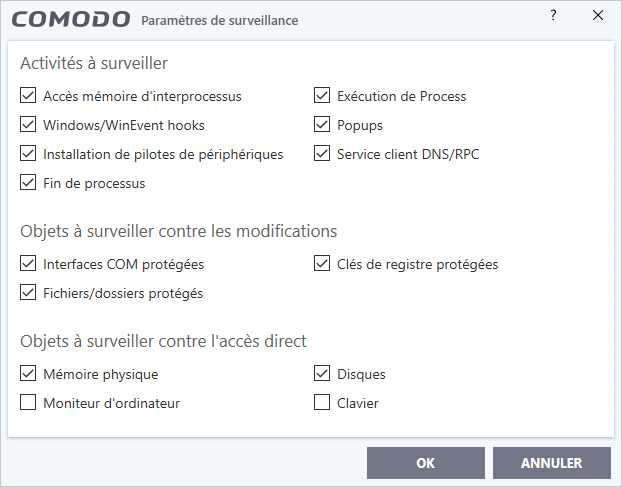
Task: Disable Clés de registre protégées
Action: point(322,264)
